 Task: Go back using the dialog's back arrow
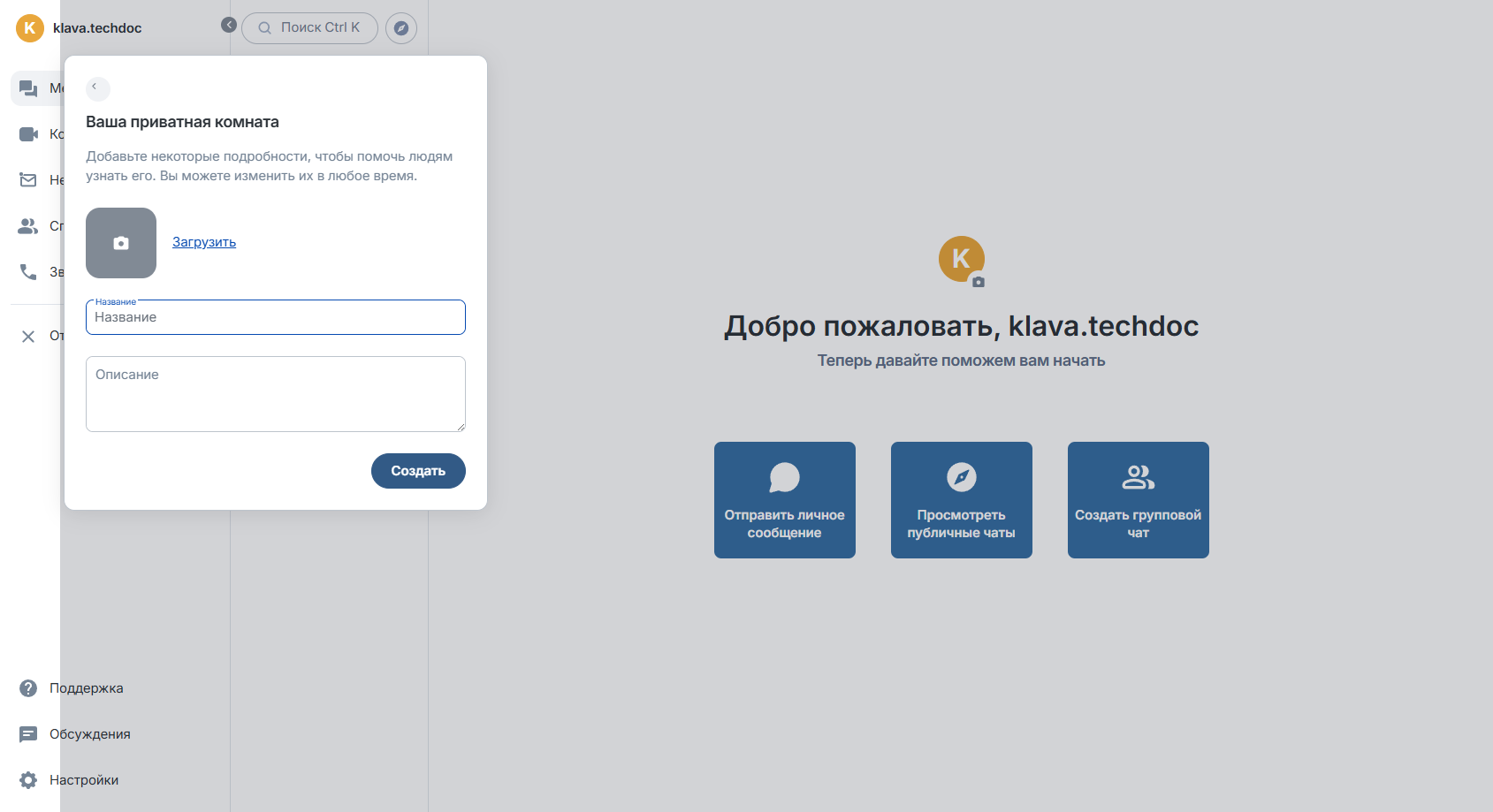98,88
